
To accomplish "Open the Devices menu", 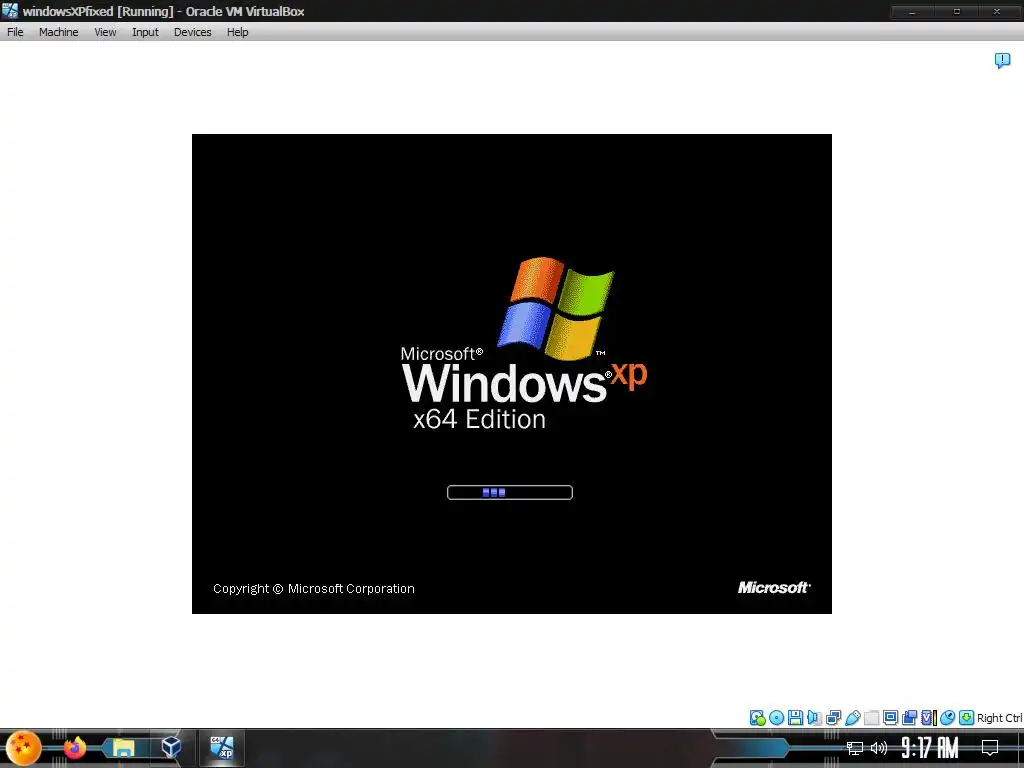I will (x=192, y=32).
